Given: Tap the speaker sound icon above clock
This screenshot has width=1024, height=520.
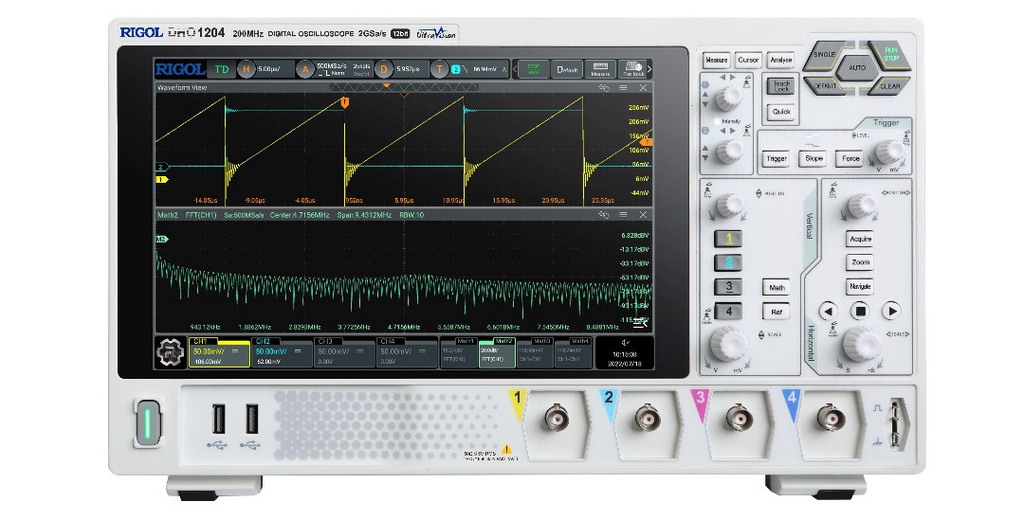Looking at the screenshot, I should point(626,343).
